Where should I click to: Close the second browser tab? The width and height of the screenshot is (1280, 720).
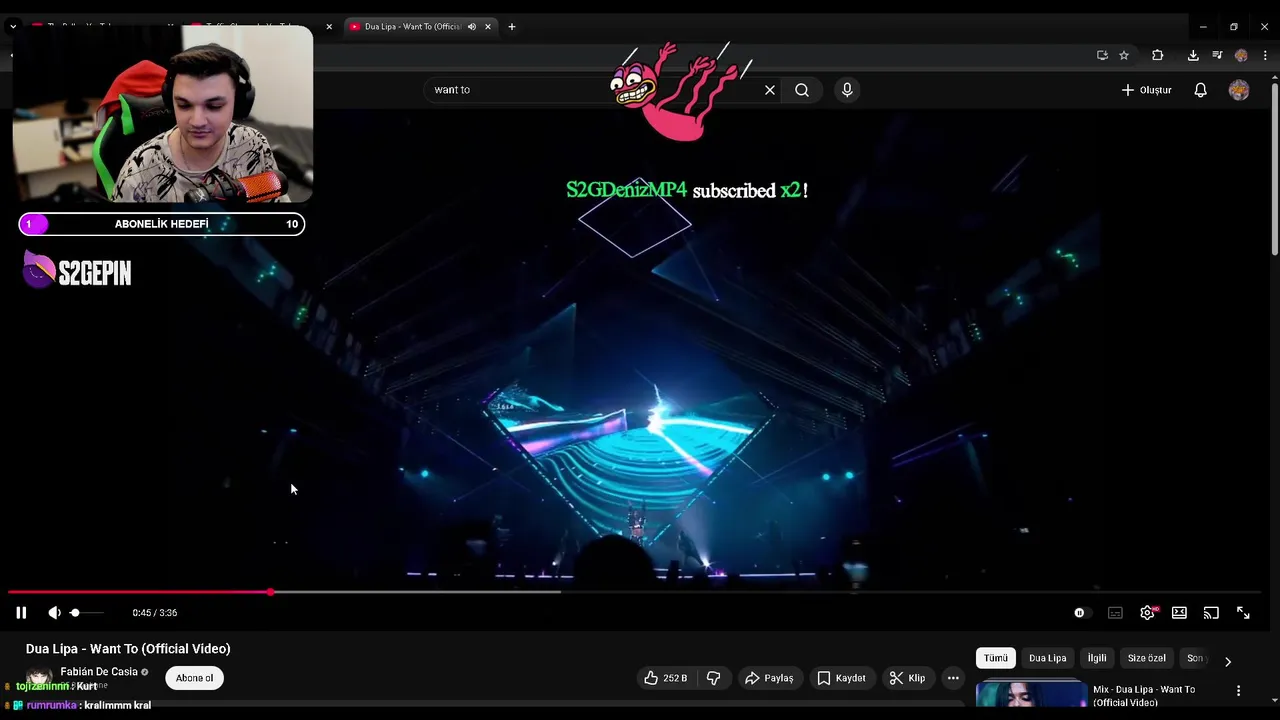329,27
